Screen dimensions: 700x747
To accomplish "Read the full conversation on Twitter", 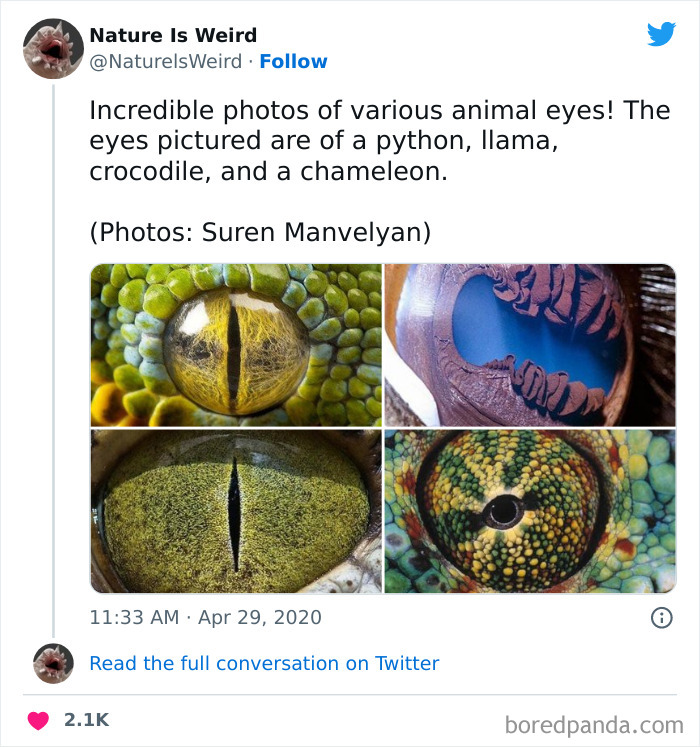I will 264,663.
